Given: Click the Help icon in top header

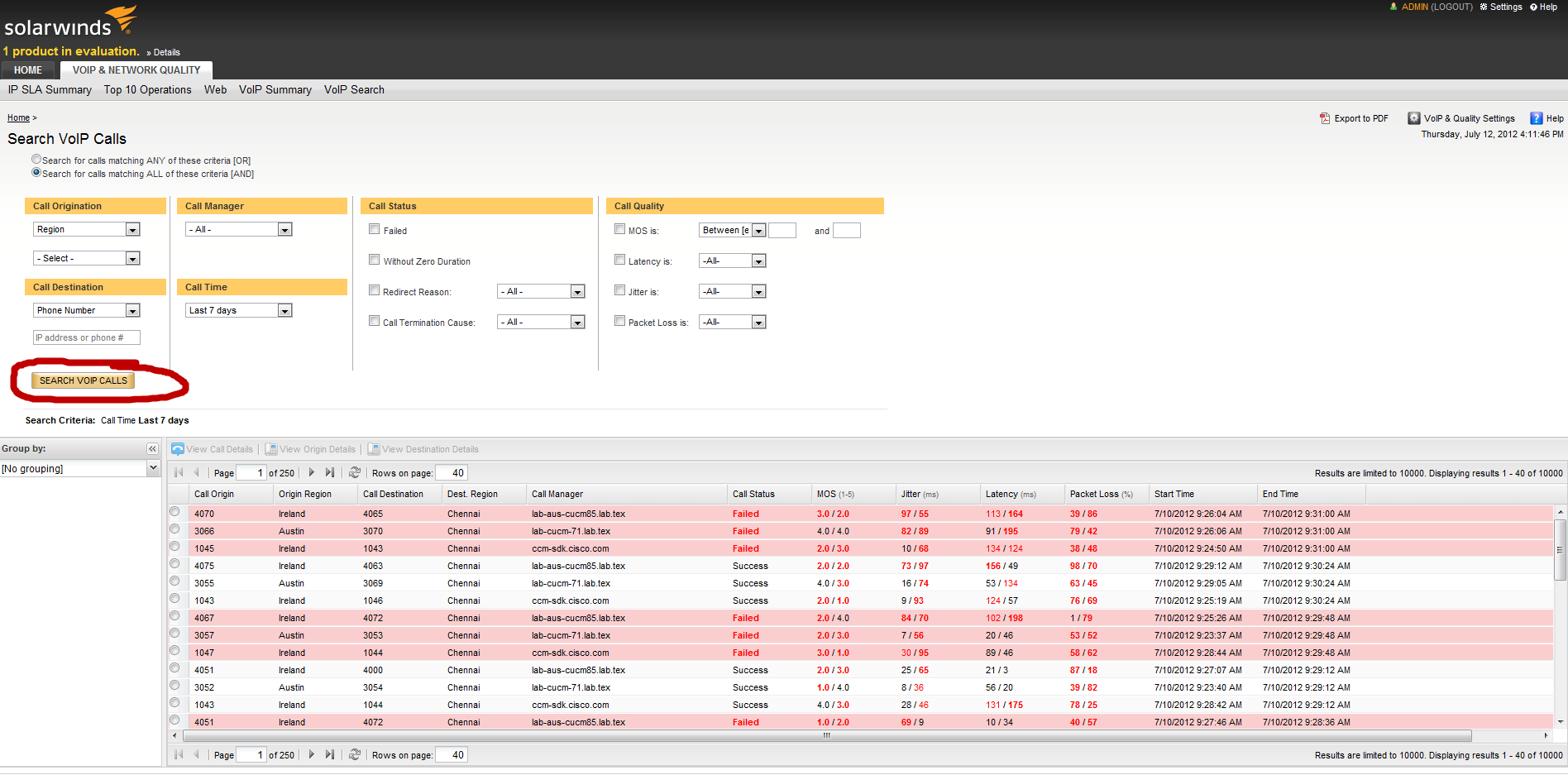Looking at the screenshot, I should point(1534,7).
